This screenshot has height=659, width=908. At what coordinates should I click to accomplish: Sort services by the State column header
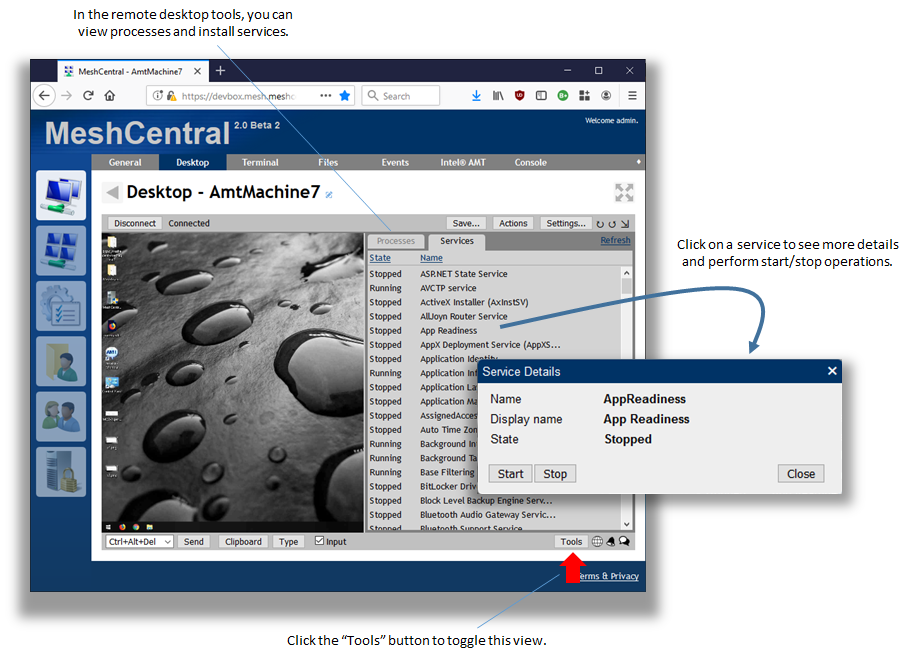pos(380,258)
